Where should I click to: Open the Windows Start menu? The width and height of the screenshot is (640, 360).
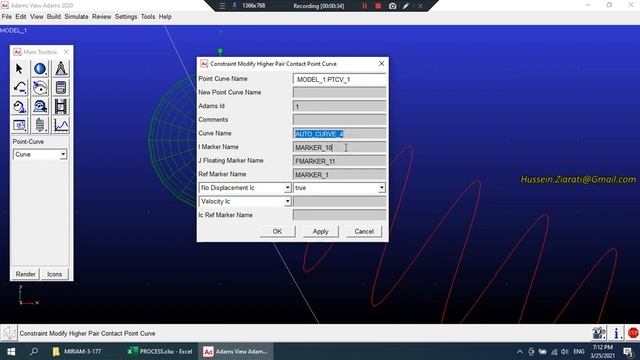pos(11,351)
